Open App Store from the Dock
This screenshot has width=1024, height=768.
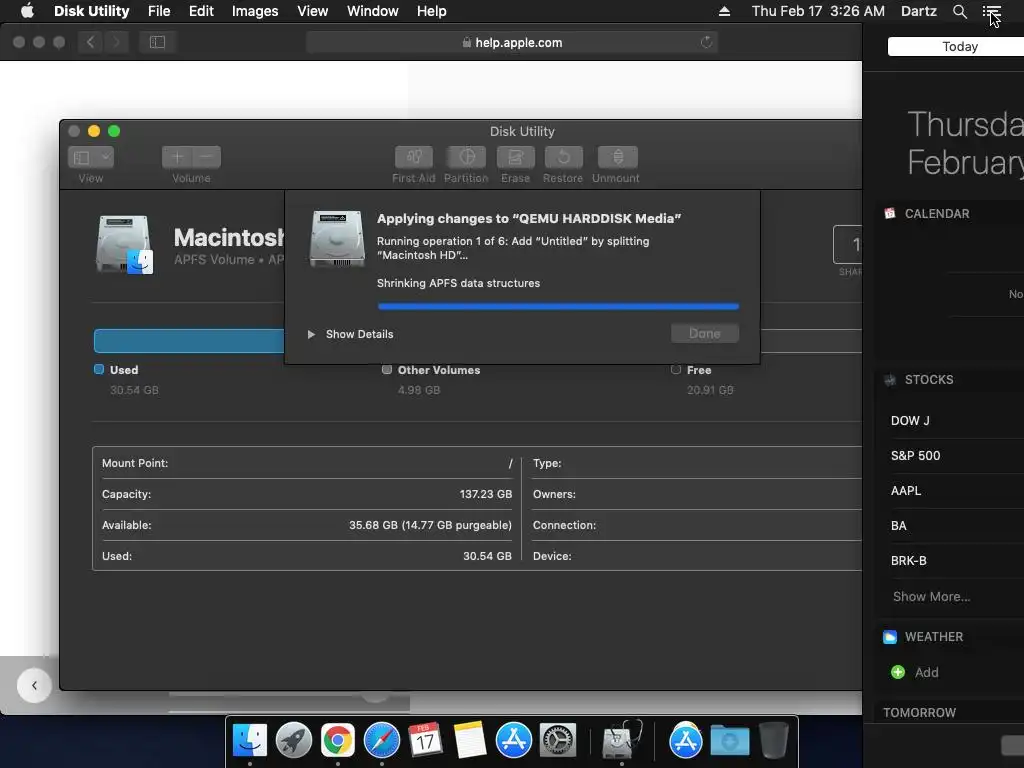[x=513, y=741]
